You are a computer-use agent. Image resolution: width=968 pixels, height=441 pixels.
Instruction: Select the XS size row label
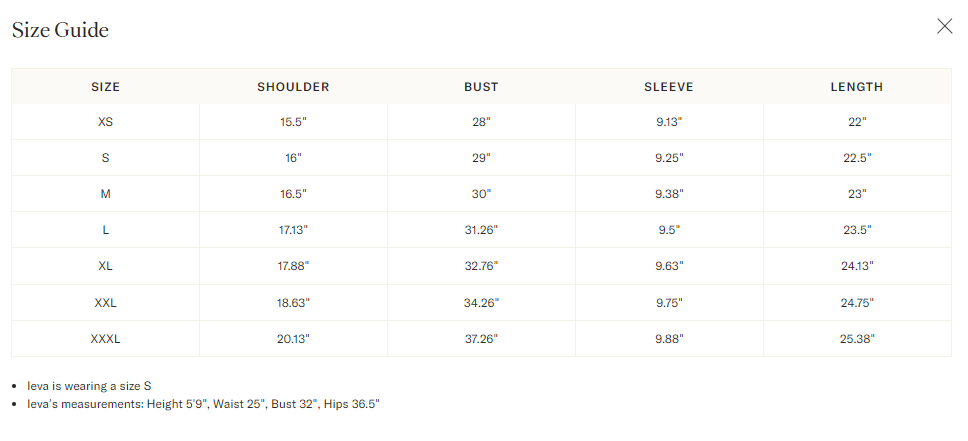pyautogui.click(x=105, y=122)
